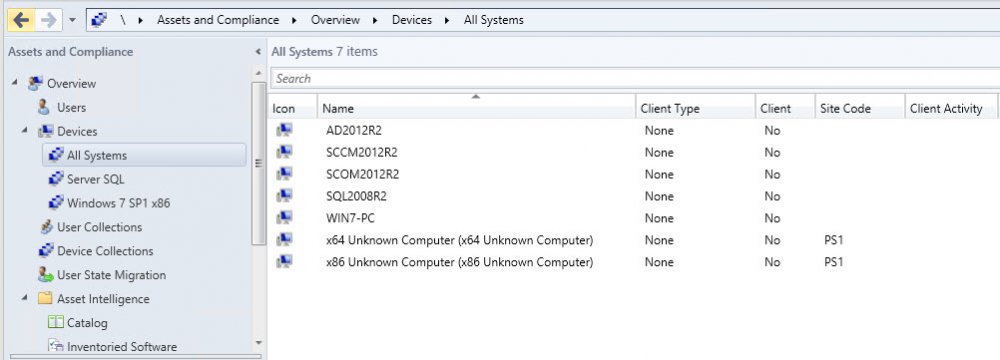Open User Collections icon in tree
Image resolution: width=1000 pixels, height=360 pixels.
pos(46,227)
